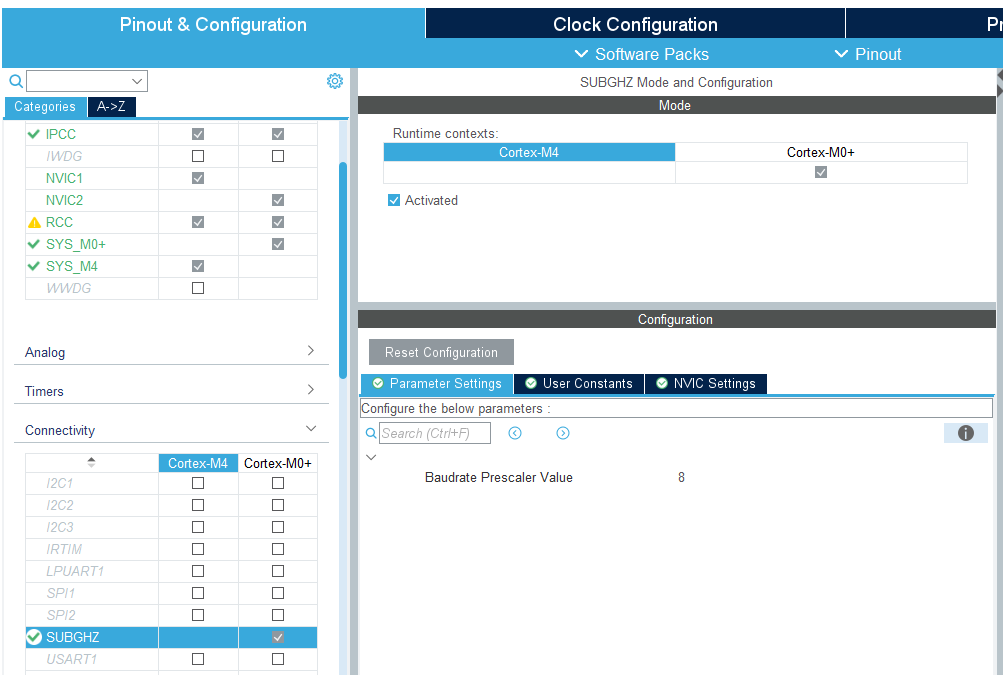Image resolution: width=1003 pixels, height=675 pixels.
Task: Uncheck the Cortex-M0+ runtime context checkbox
Action: 820,171
